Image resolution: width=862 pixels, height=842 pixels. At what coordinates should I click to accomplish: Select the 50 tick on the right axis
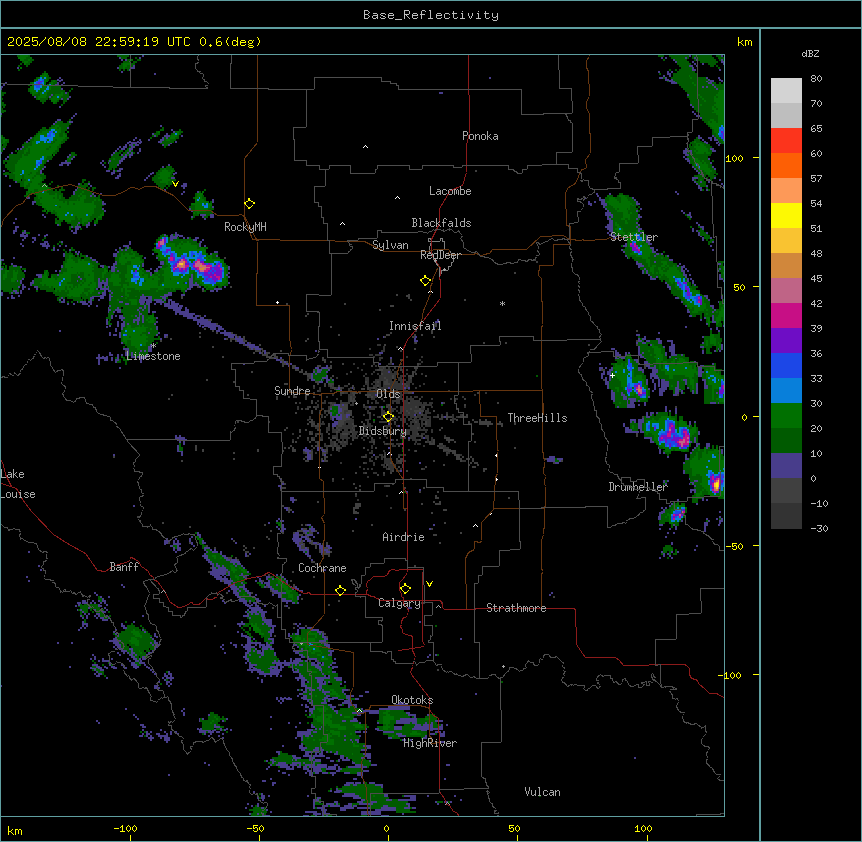point(739,287)
